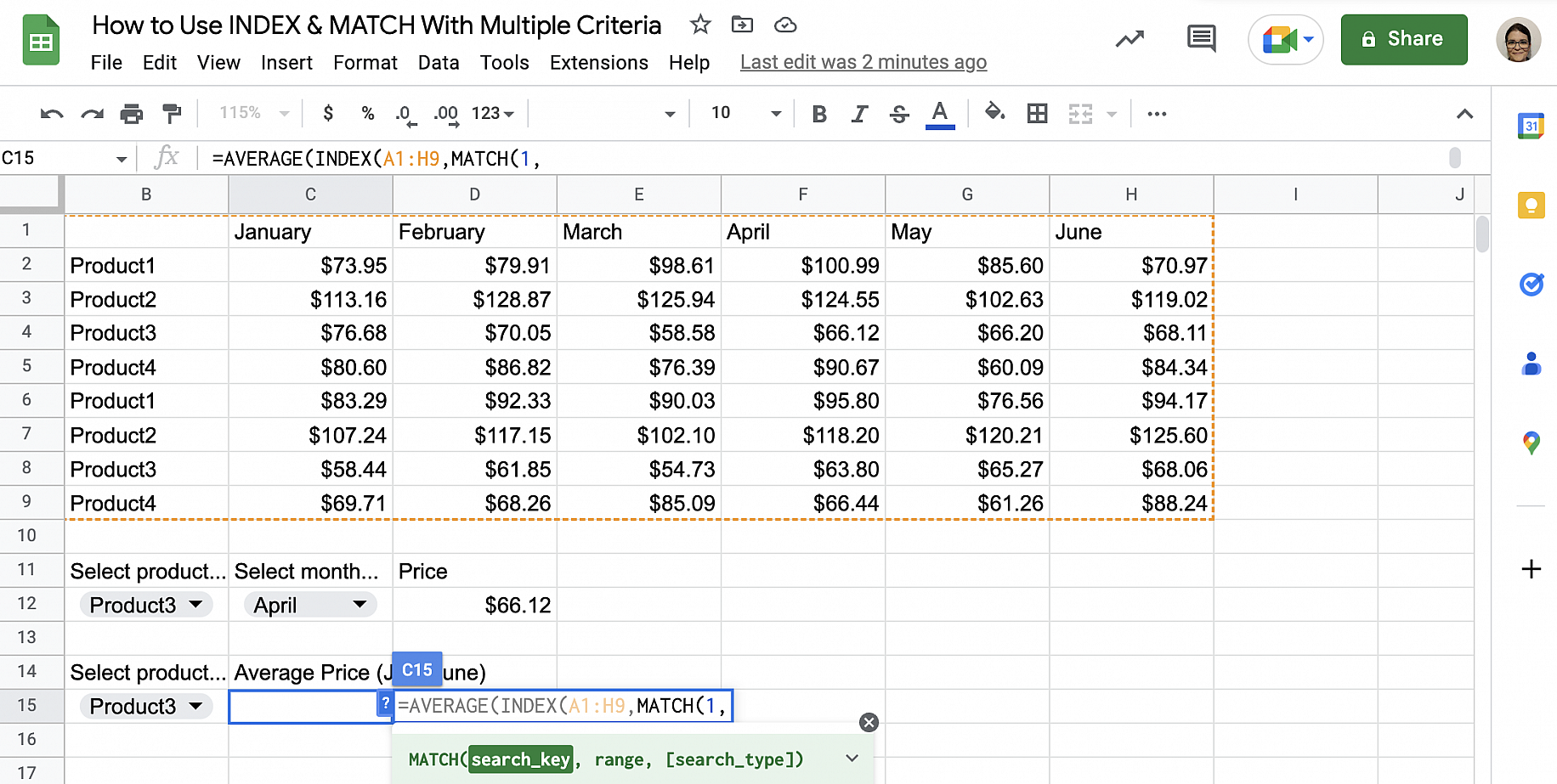Open the Tools menu
The height and width of the screenshot is (784, 1557).
505,63
